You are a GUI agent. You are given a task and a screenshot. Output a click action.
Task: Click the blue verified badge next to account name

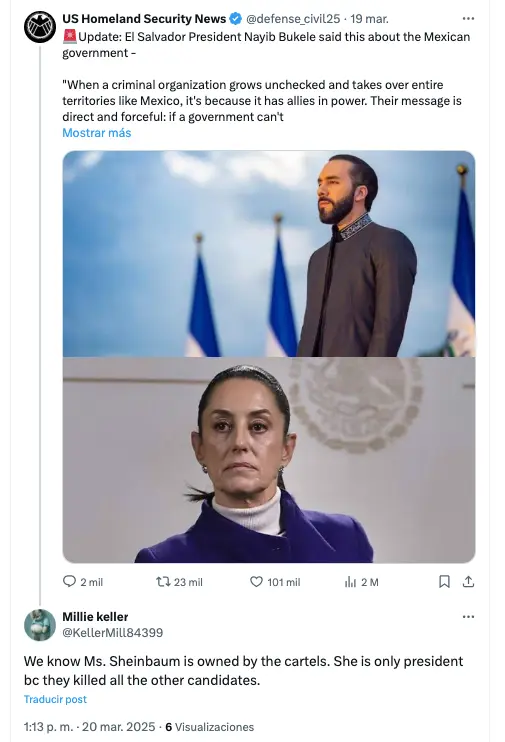(x=236, y=19)
